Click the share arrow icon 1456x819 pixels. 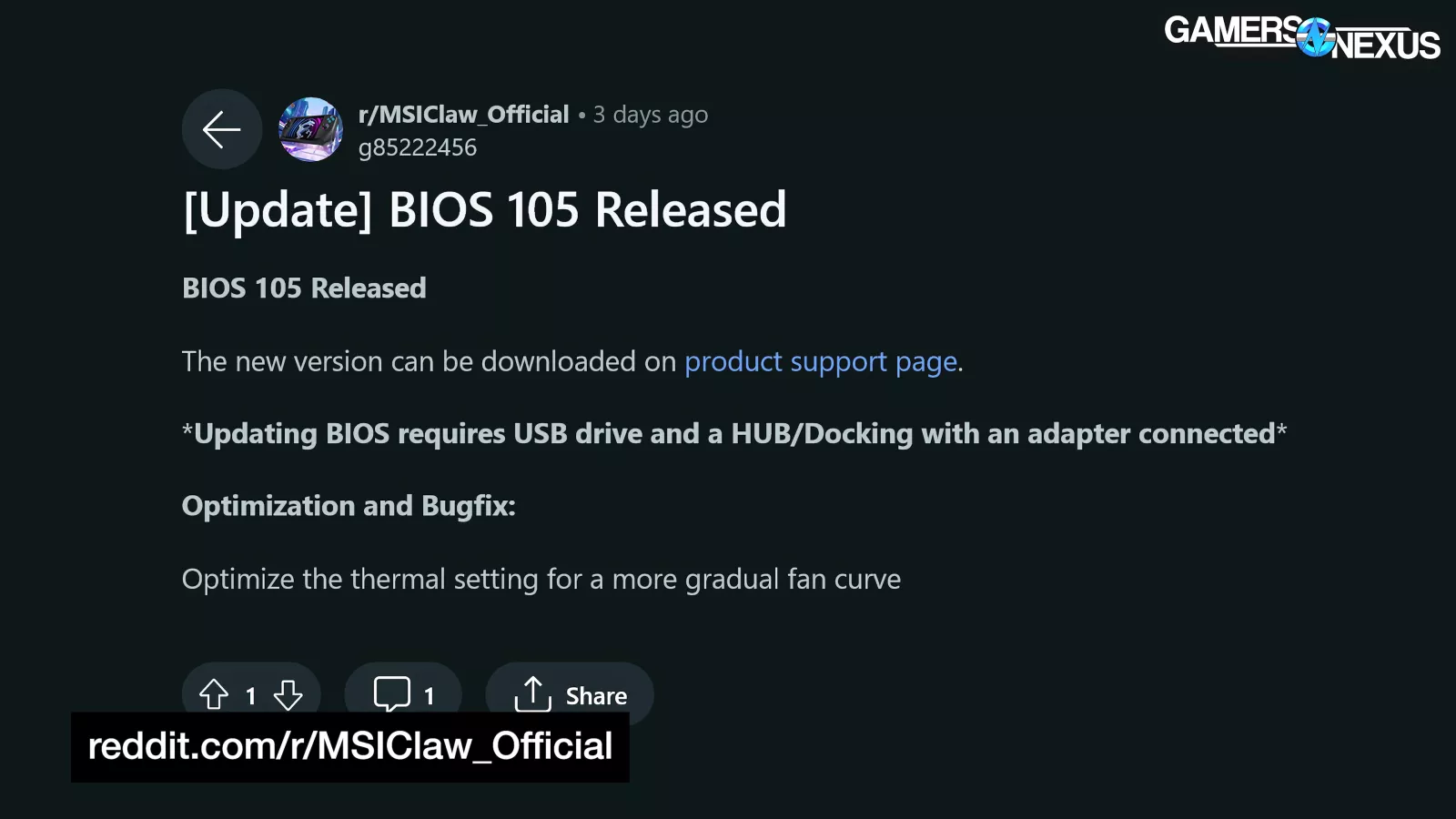tap(532, 694)
